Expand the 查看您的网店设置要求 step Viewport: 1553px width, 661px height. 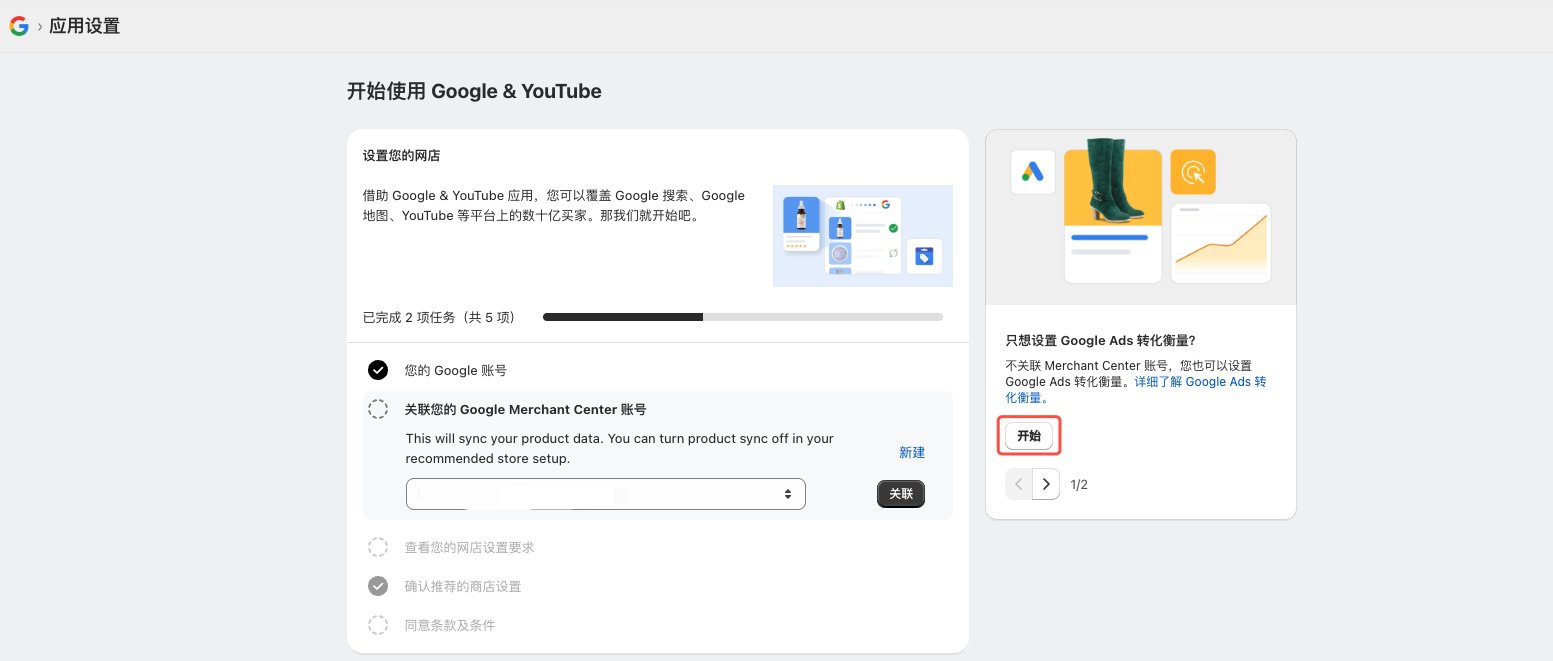(470, 547)
